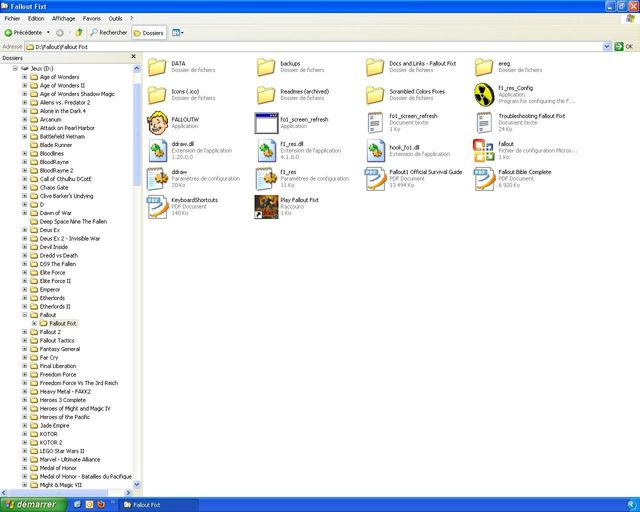Image resolution: width=640 pixels, height=512 pixels.
Task: Select the FALLOUTW Vault Boy application icon
Action: (x=158, y=122)
